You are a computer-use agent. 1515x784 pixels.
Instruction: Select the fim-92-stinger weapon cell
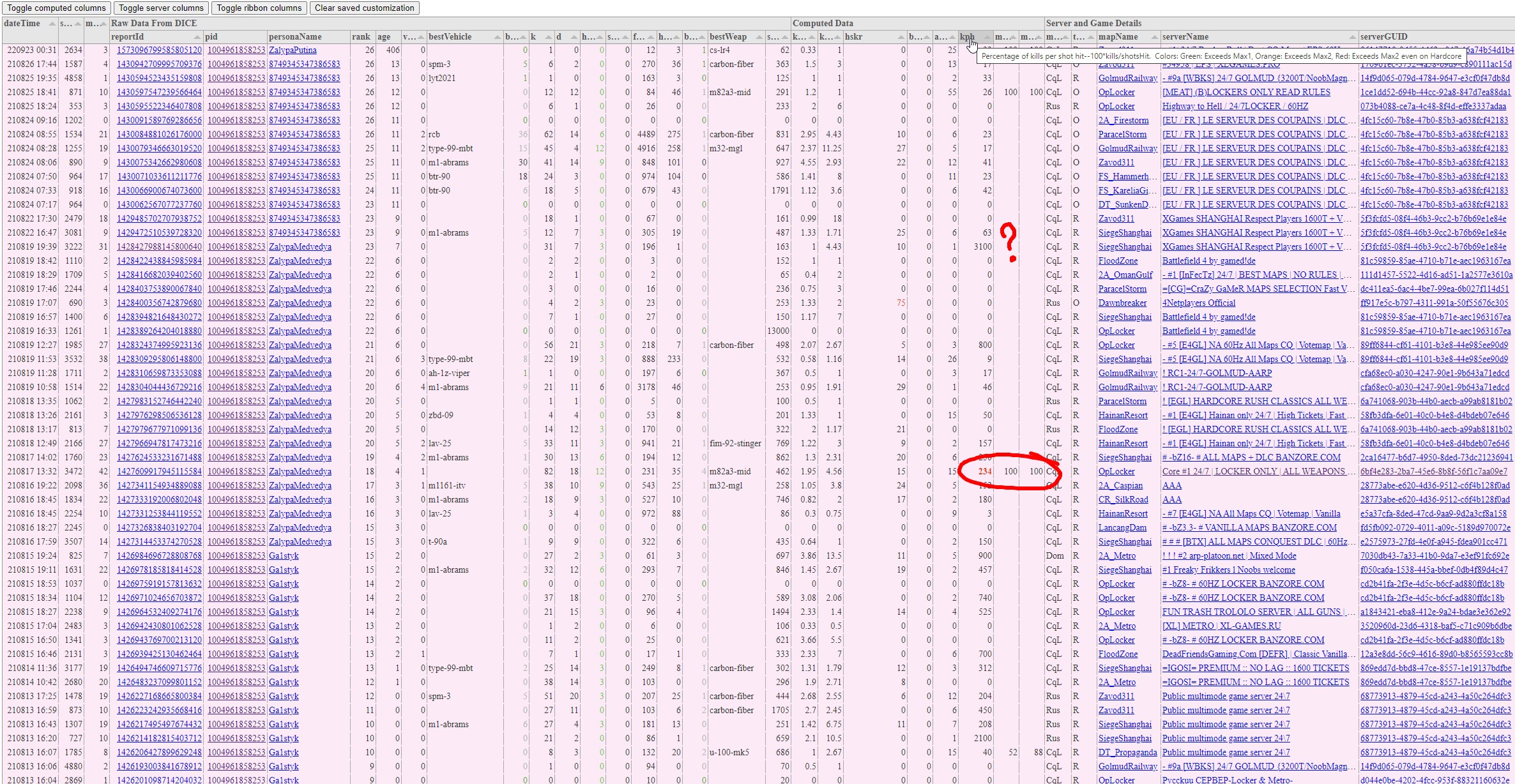[x=736, y=444]
